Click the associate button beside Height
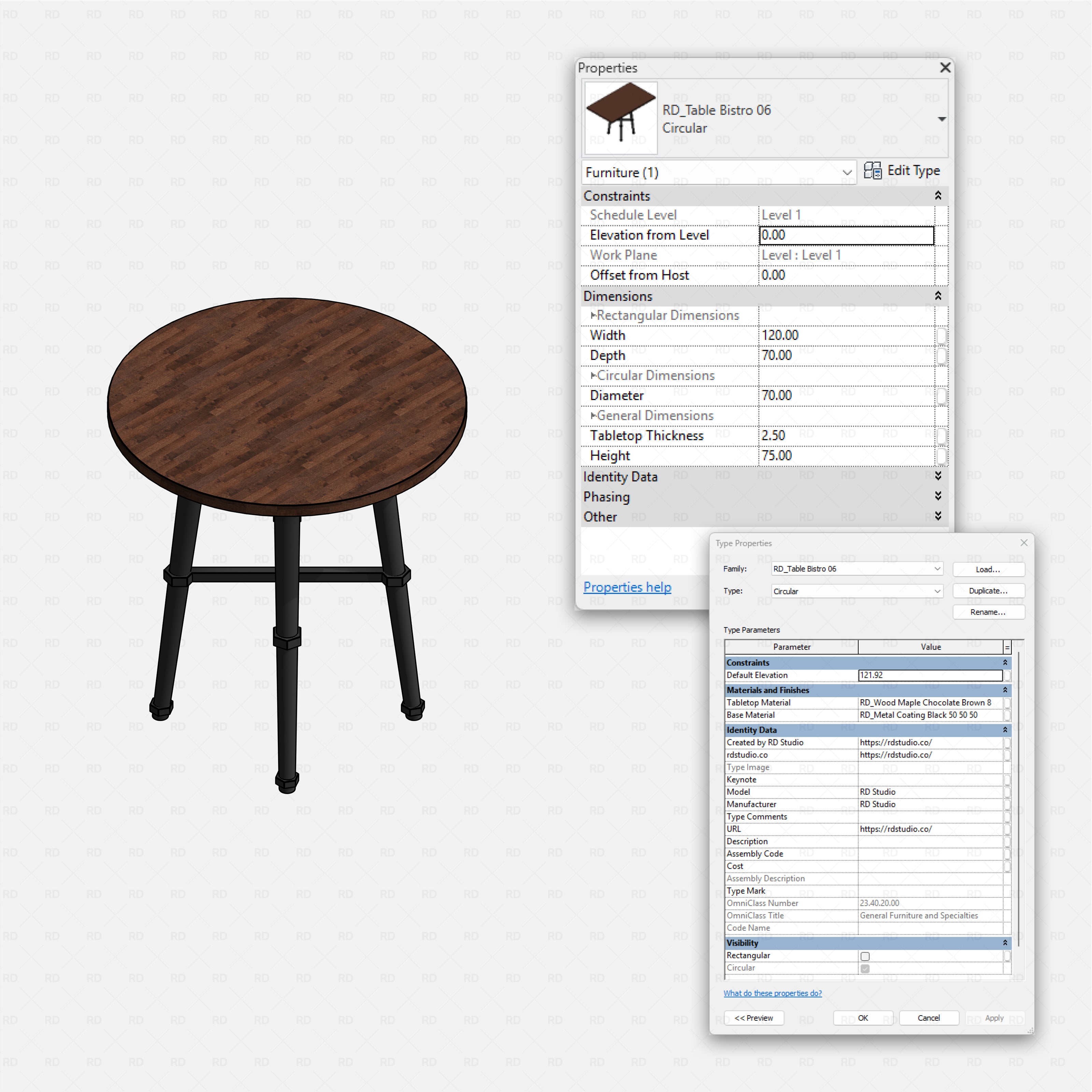The image size is (1092, 1092). pyautogui.click(x=941, y=456)
